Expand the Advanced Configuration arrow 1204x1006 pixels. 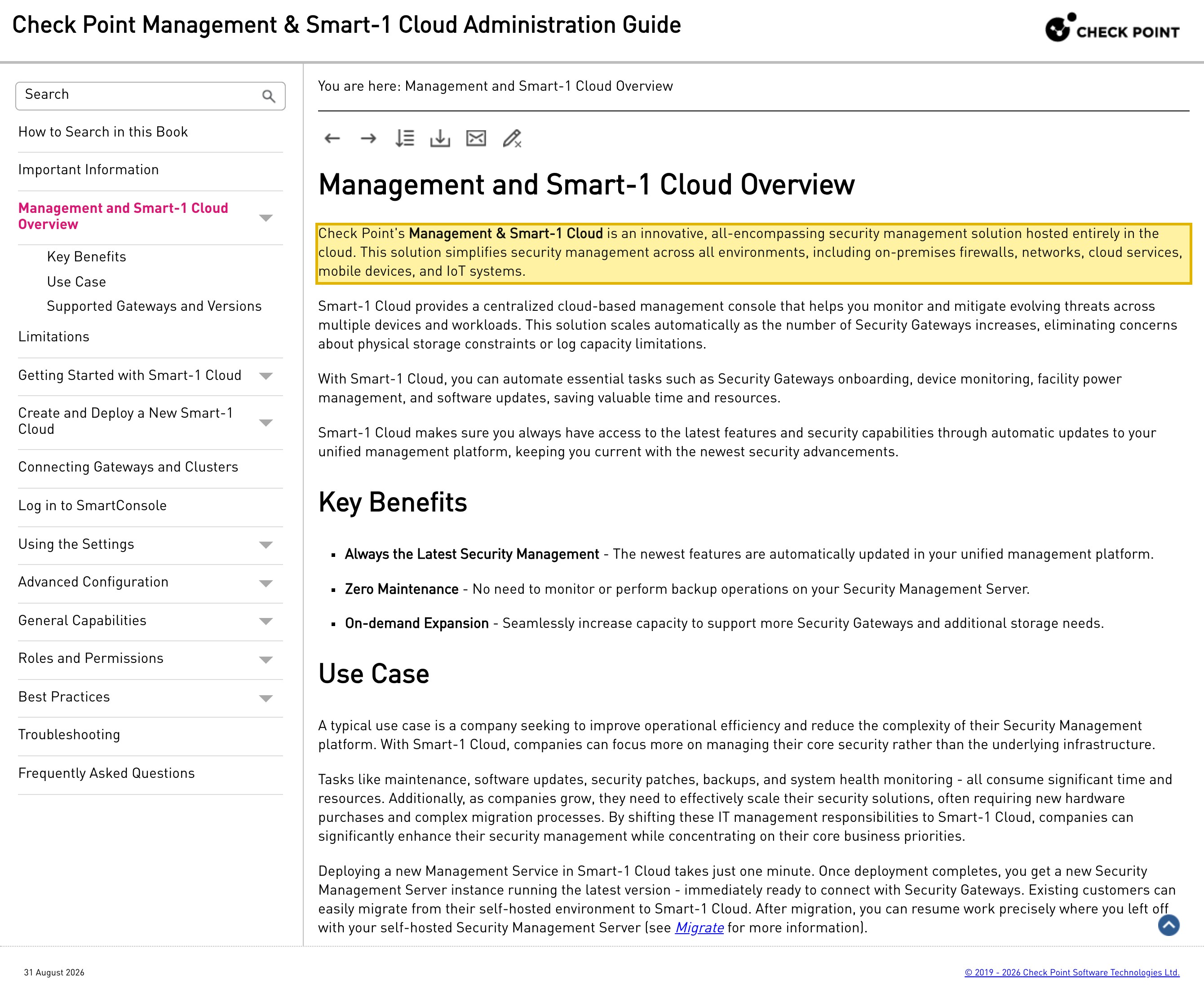point(266,583)
